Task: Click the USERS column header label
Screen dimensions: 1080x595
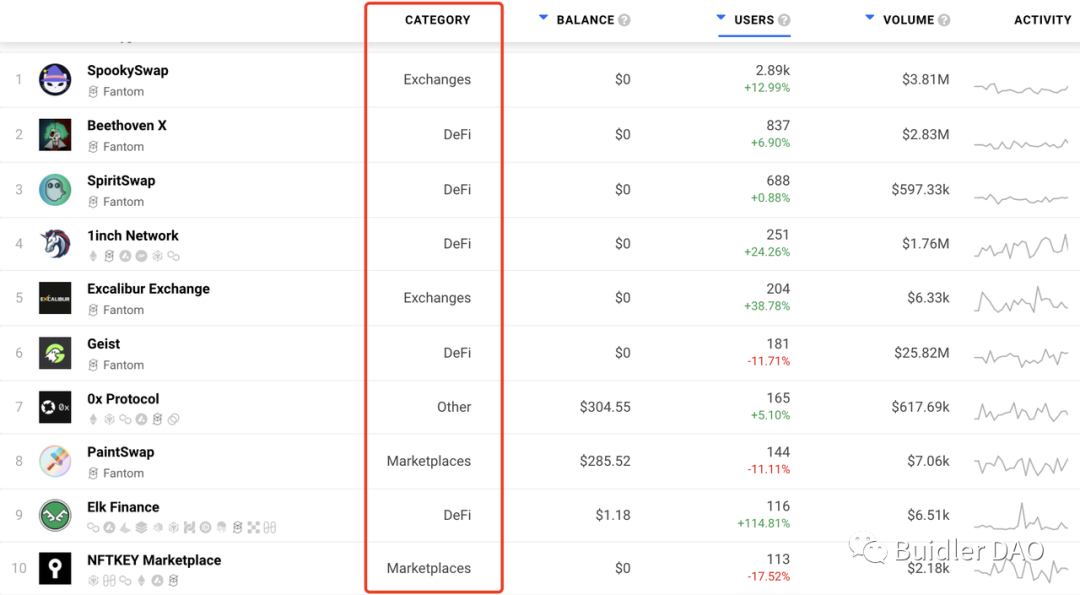Action: coord(754,20)
